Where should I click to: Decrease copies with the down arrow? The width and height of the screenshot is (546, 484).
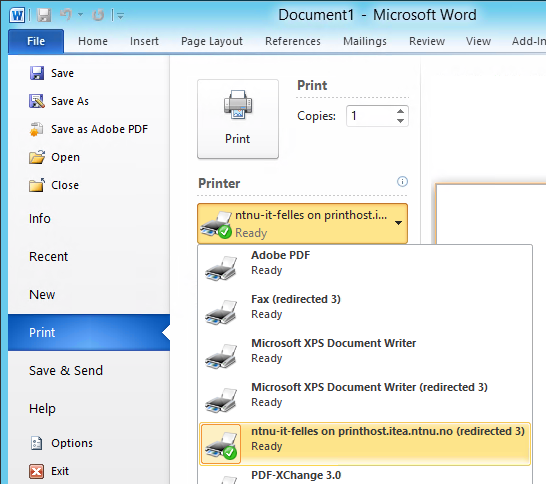click(400, 121)
